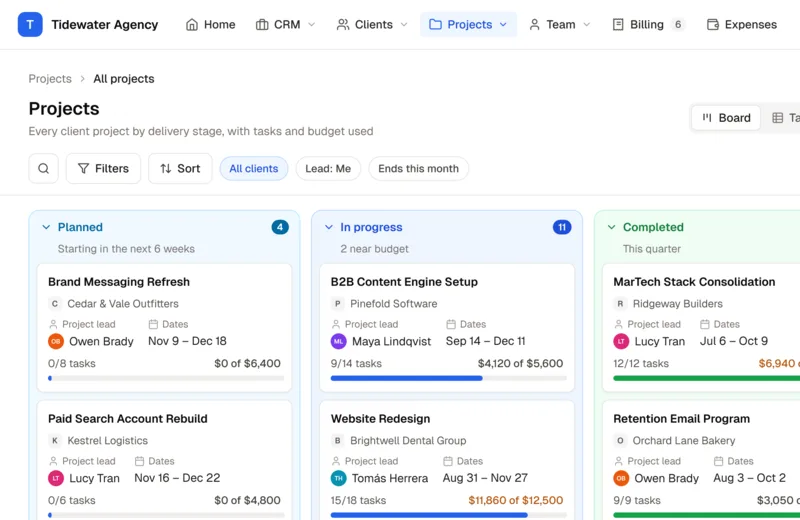The width and height of the screenshot is (800, 520).
Task: Toggle the All clients filter chip
Action: pos(254,168)
